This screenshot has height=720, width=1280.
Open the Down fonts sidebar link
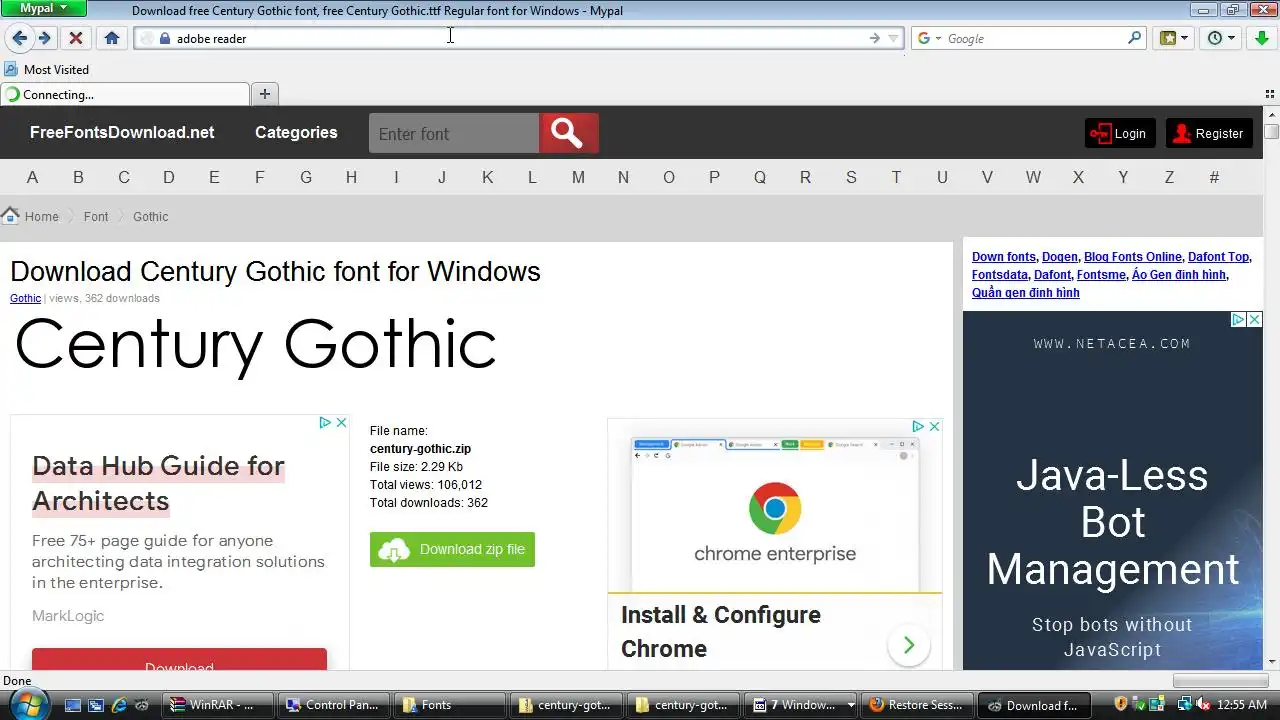[1004, 257]
